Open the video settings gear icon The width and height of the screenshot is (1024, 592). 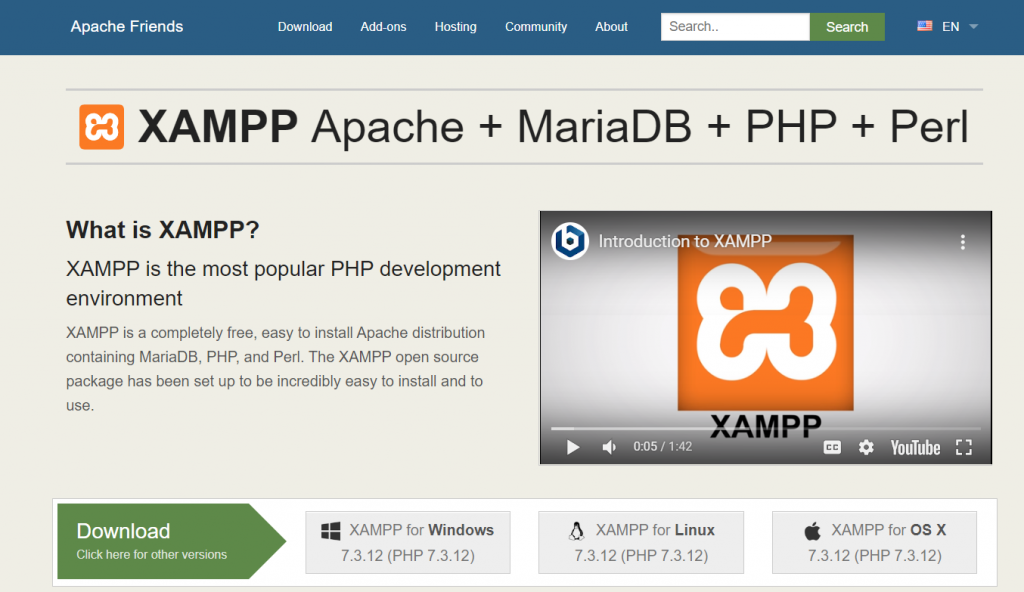point(866,447)
